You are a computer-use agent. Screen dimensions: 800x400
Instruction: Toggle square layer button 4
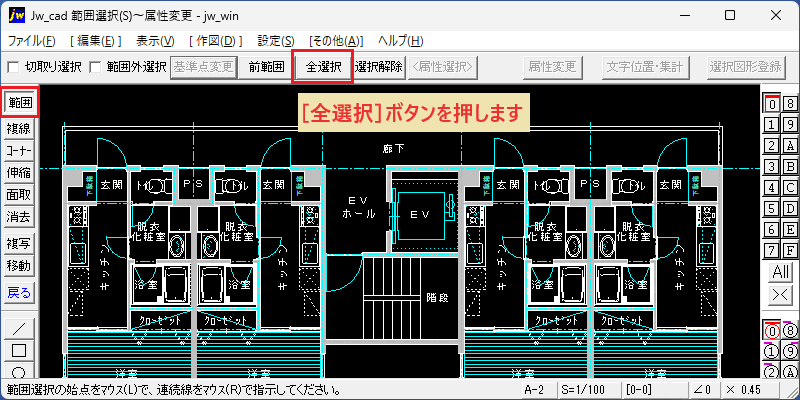pos(772,188)
